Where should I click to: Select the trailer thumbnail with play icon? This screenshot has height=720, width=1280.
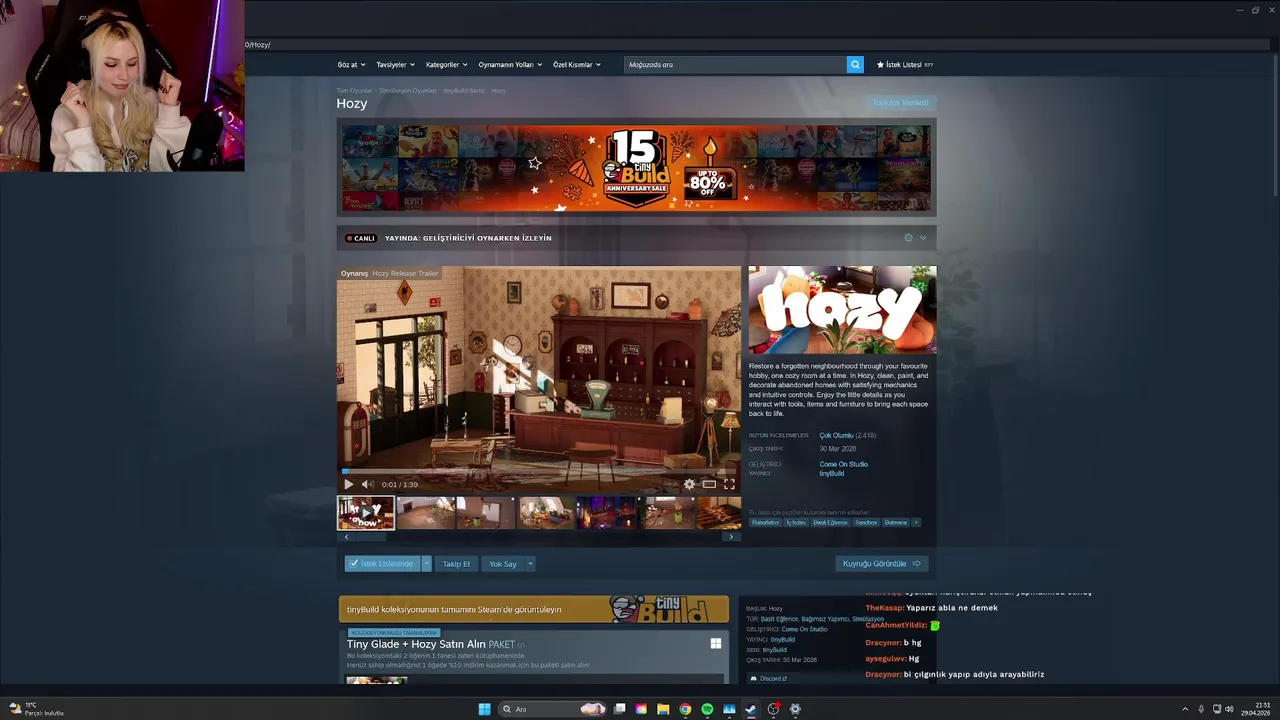click(366, 512)
